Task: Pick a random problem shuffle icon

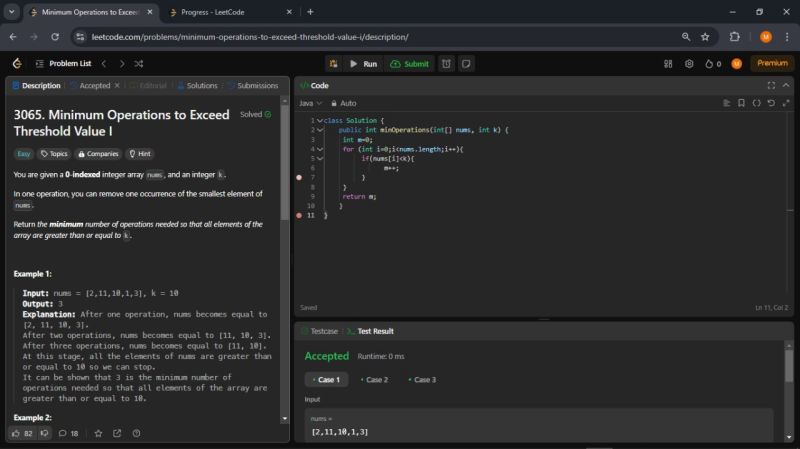Action: click(x=139, y=64)
